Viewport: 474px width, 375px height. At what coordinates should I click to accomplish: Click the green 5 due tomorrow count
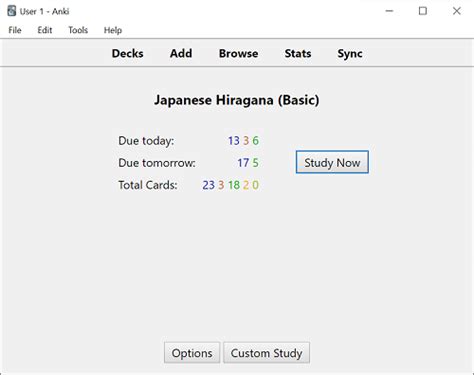point(255,163)
